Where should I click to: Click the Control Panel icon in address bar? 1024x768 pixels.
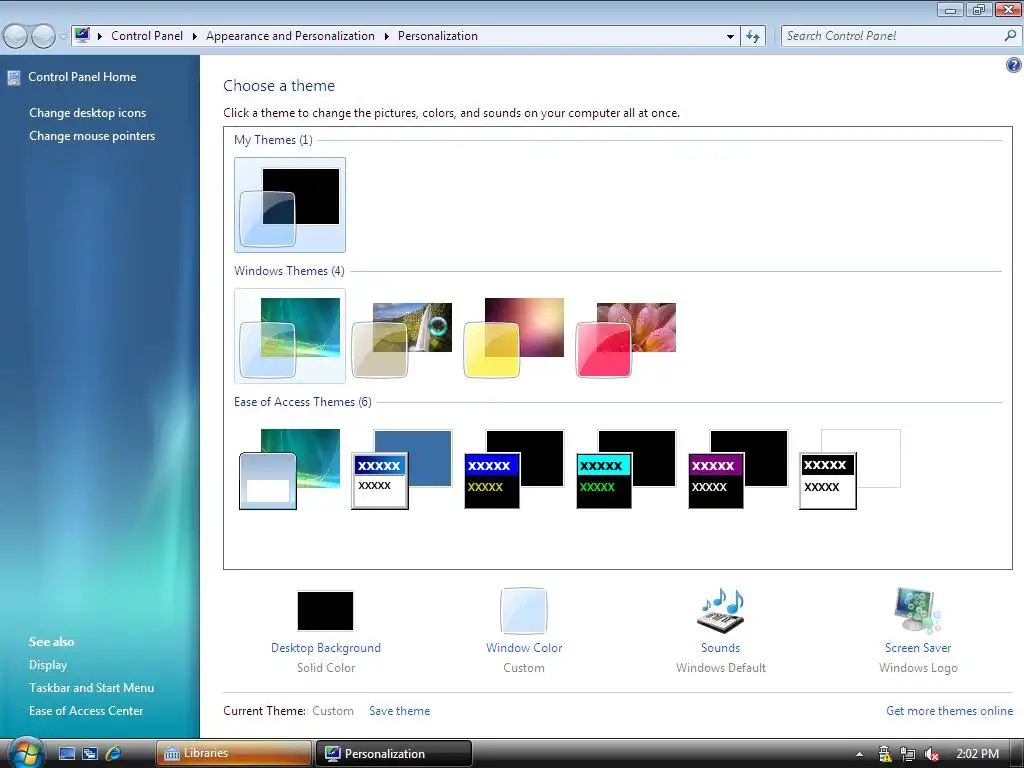tap(82, 35)
